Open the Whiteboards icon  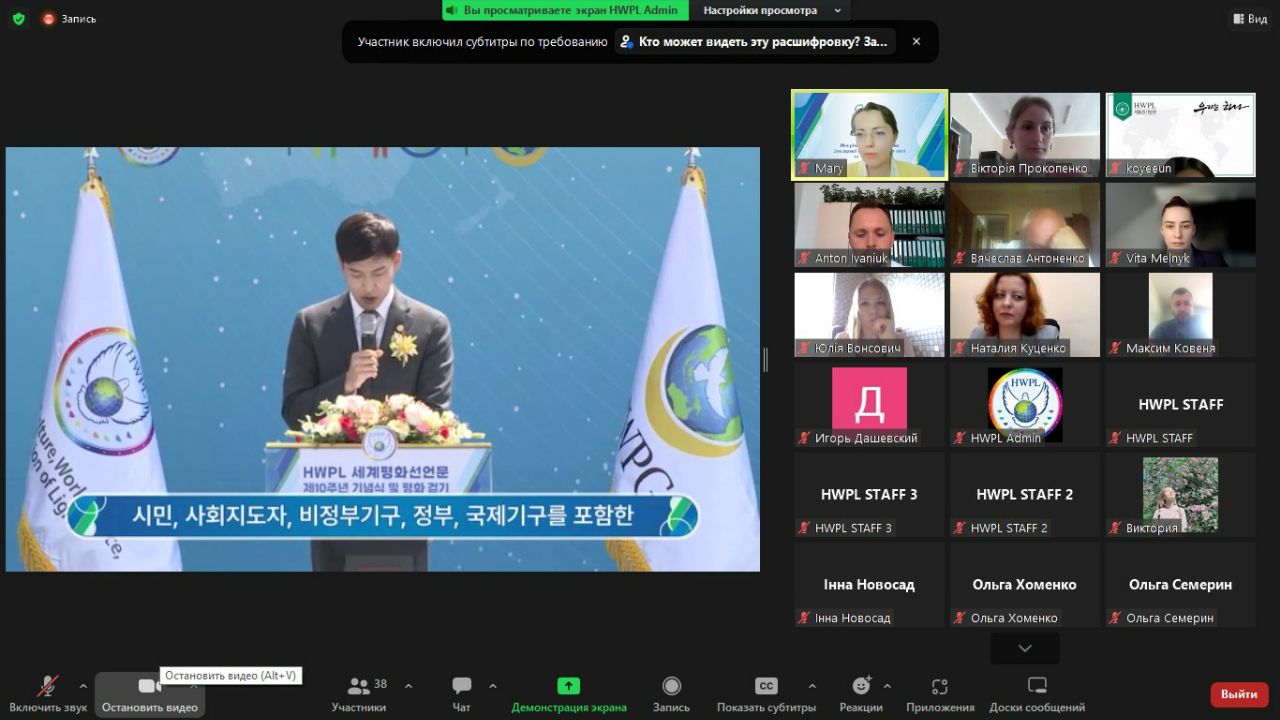1037,686
